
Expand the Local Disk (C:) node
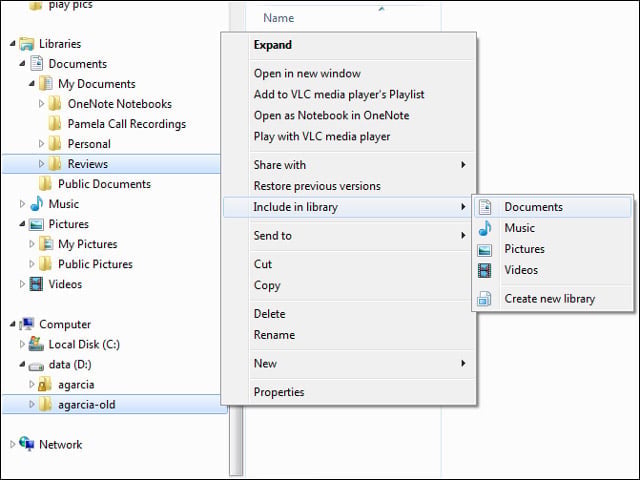pyautogui.click(x=22, y=344)
